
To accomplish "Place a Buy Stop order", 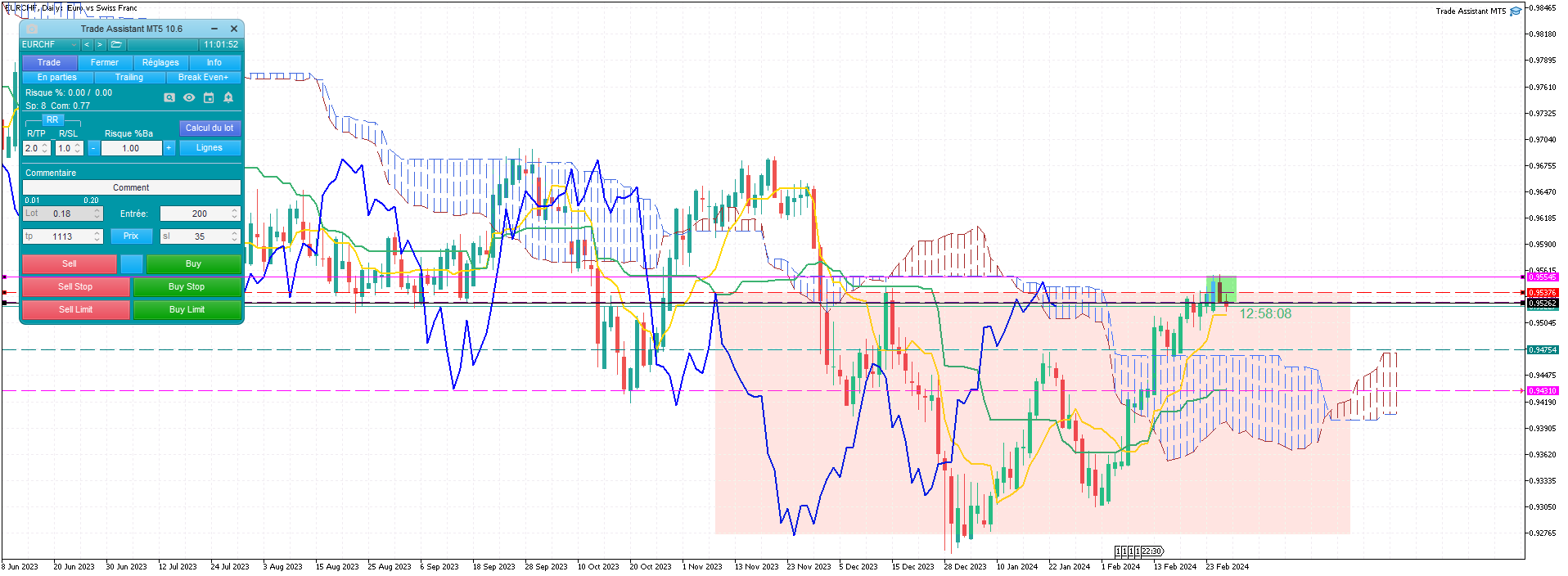I will [187, 286].
